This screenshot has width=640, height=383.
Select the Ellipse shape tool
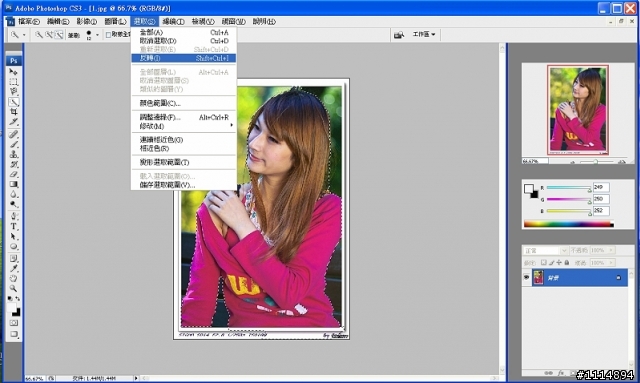click(13, 246)
